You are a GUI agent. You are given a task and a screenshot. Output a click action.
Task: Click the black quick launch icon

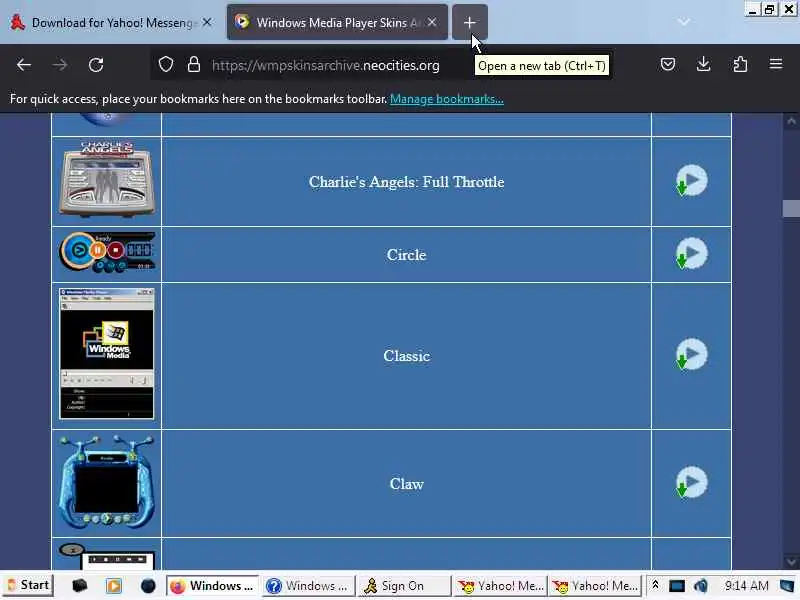pyautogui.click(x=80, y=586)
